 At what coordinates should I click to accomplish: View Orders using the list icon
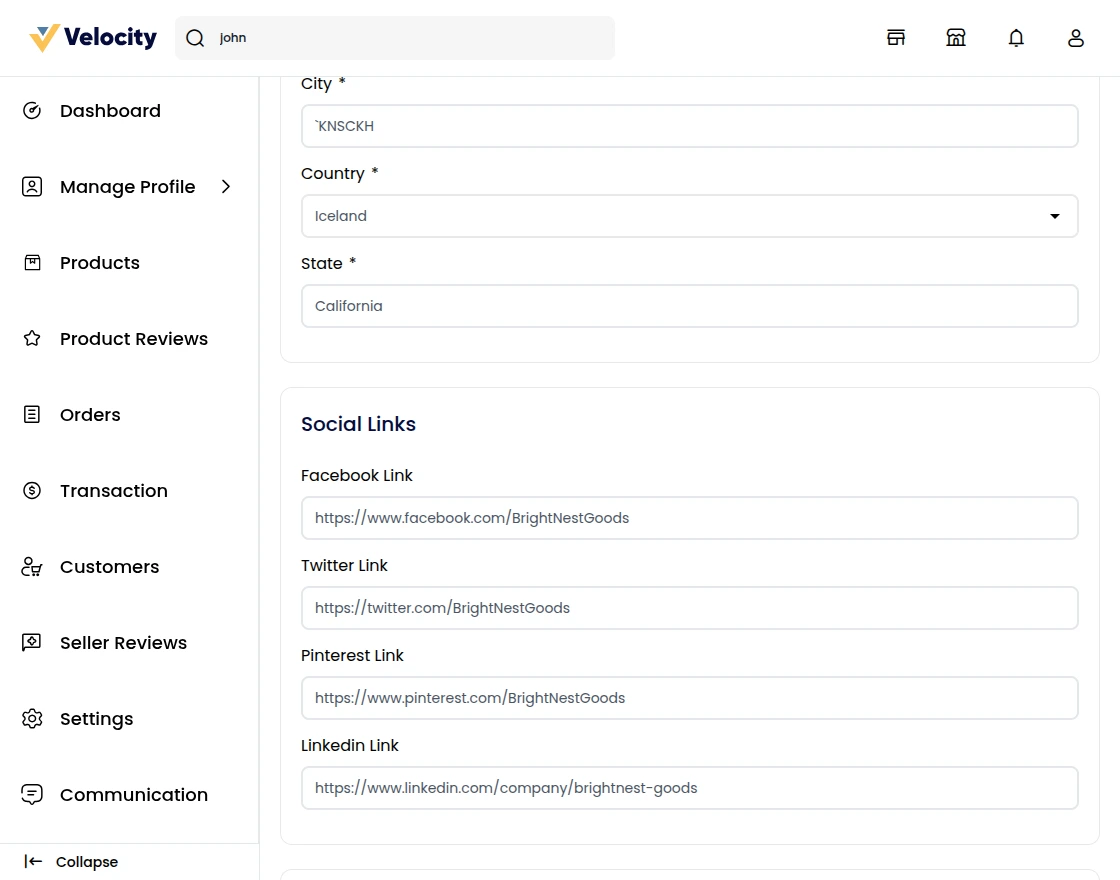[32, 414]
